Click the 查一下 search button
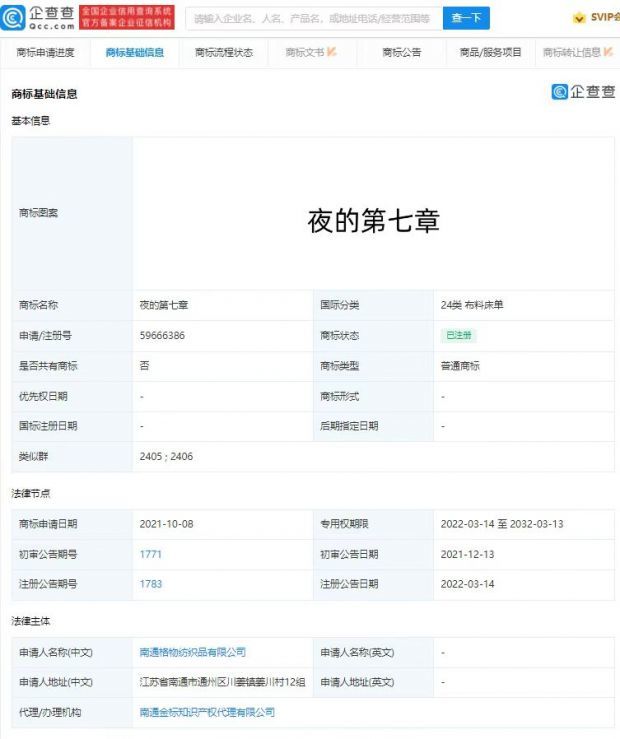Image resolution: width=620 pixels, height=739 pixels. [x=466, y=18]
